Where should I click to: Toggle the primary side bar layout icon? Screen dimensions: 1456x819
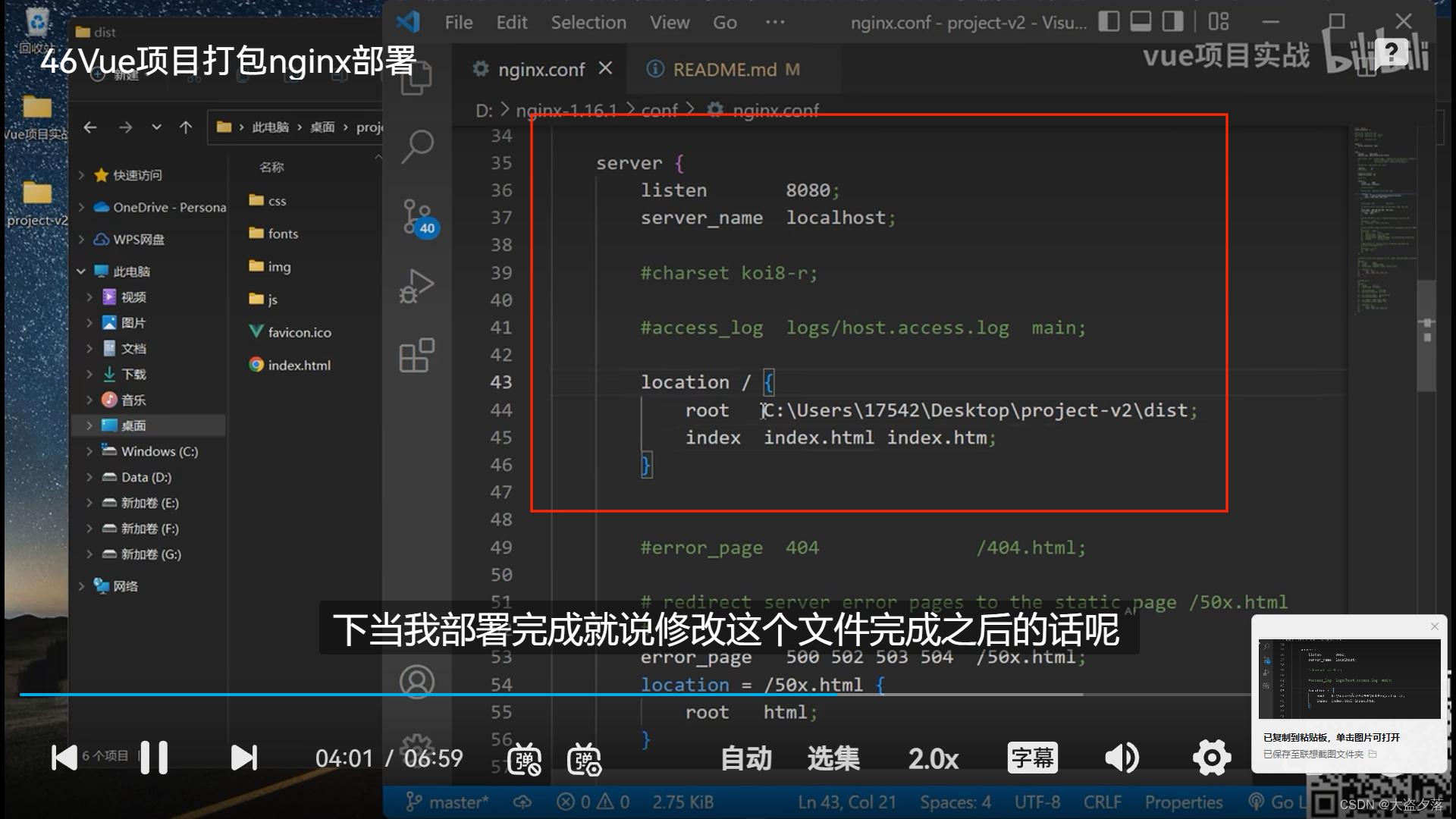[x=1109, y=21]
